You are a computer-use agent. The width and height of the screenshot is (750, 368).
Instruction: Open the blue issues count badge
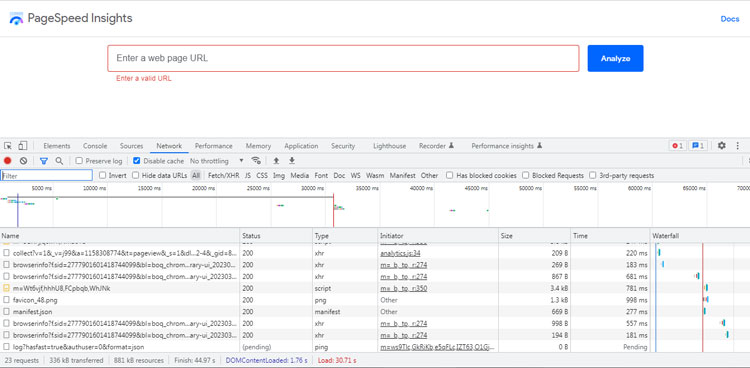(x=698, y=146)
